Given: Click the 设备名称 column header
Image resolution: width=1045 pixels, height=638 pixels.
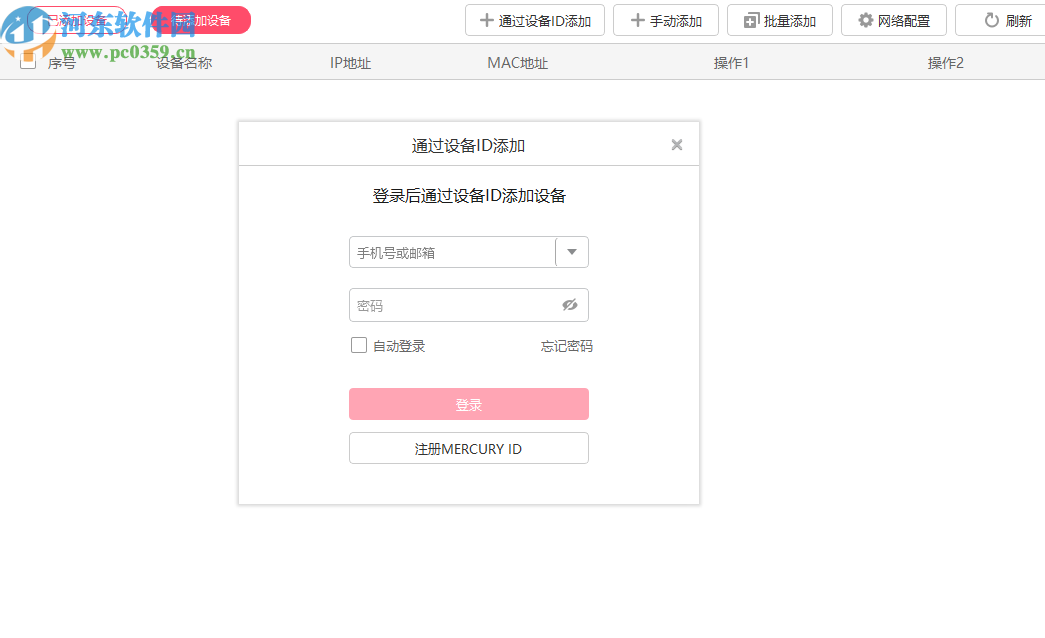Looking at the screenshot, I should (183, 61).
